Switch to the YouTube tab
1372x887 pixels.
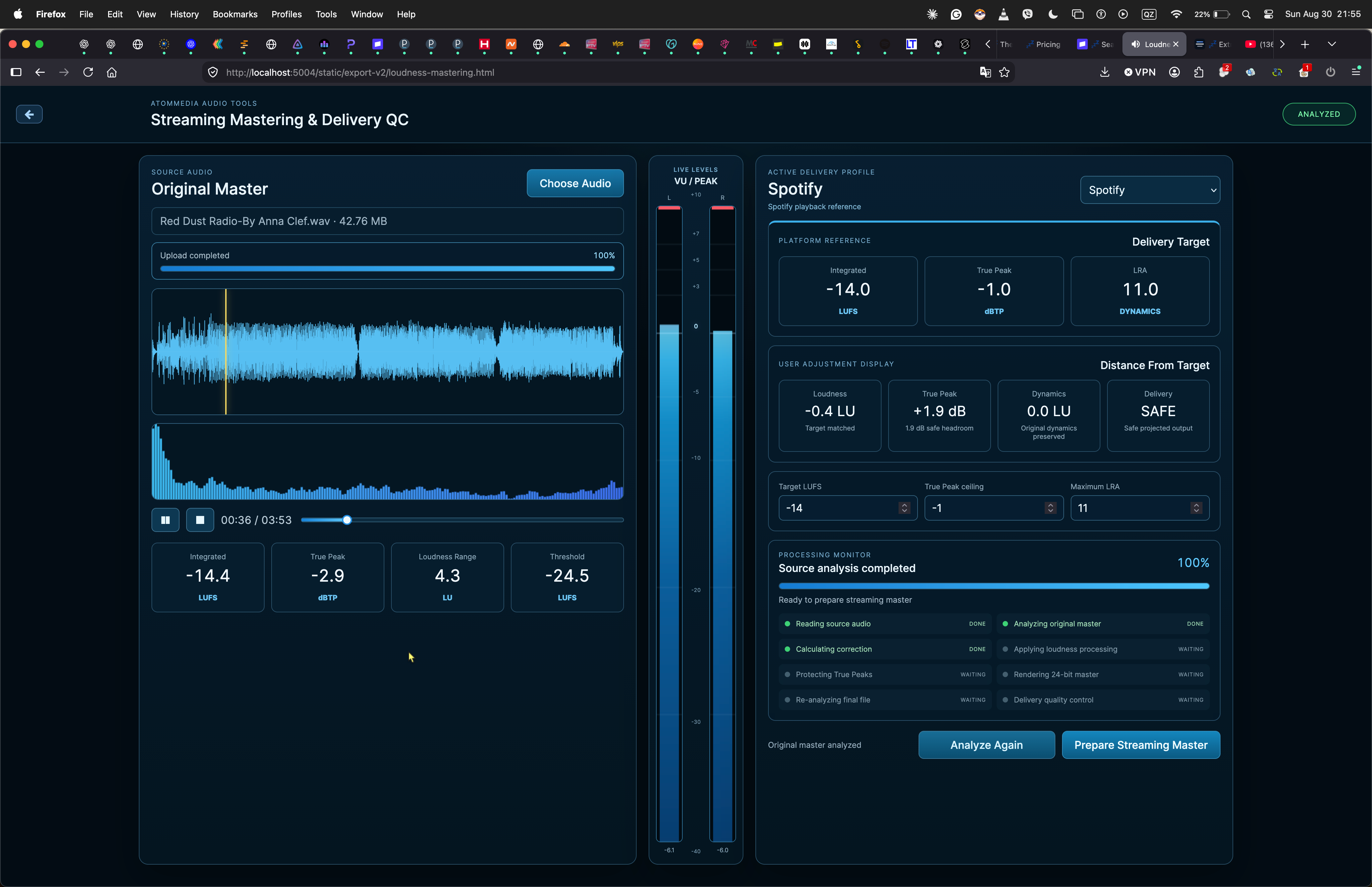tap(1259, 44)
